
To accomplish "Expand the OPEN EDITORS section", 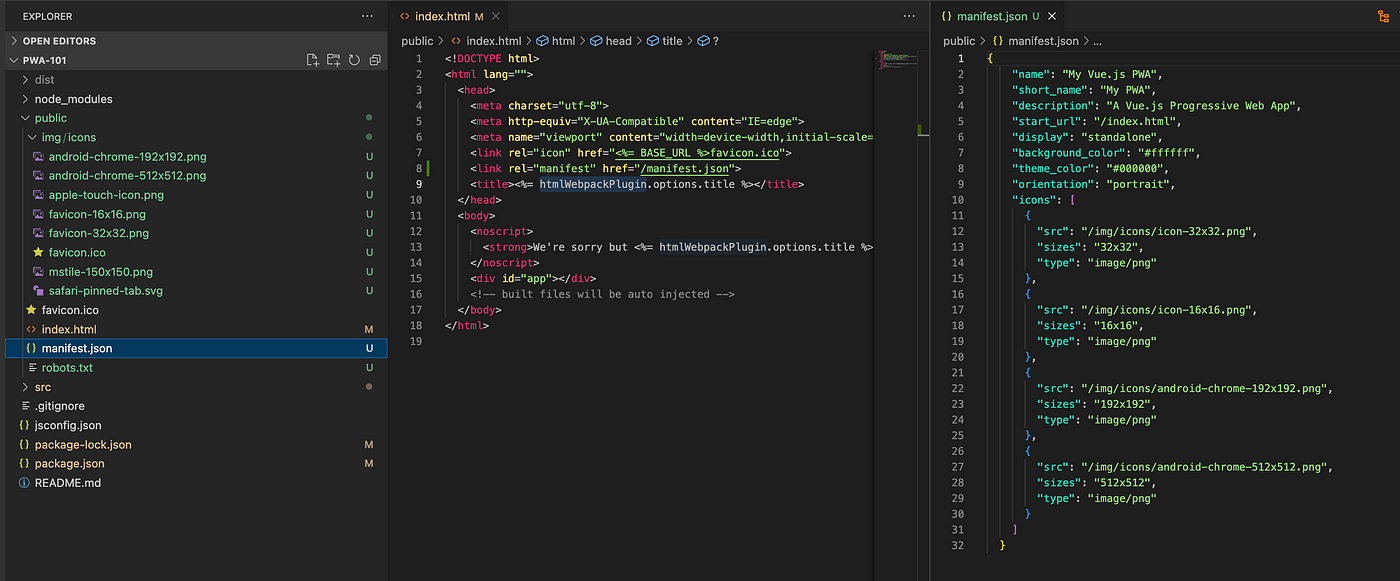I will 59,41.
